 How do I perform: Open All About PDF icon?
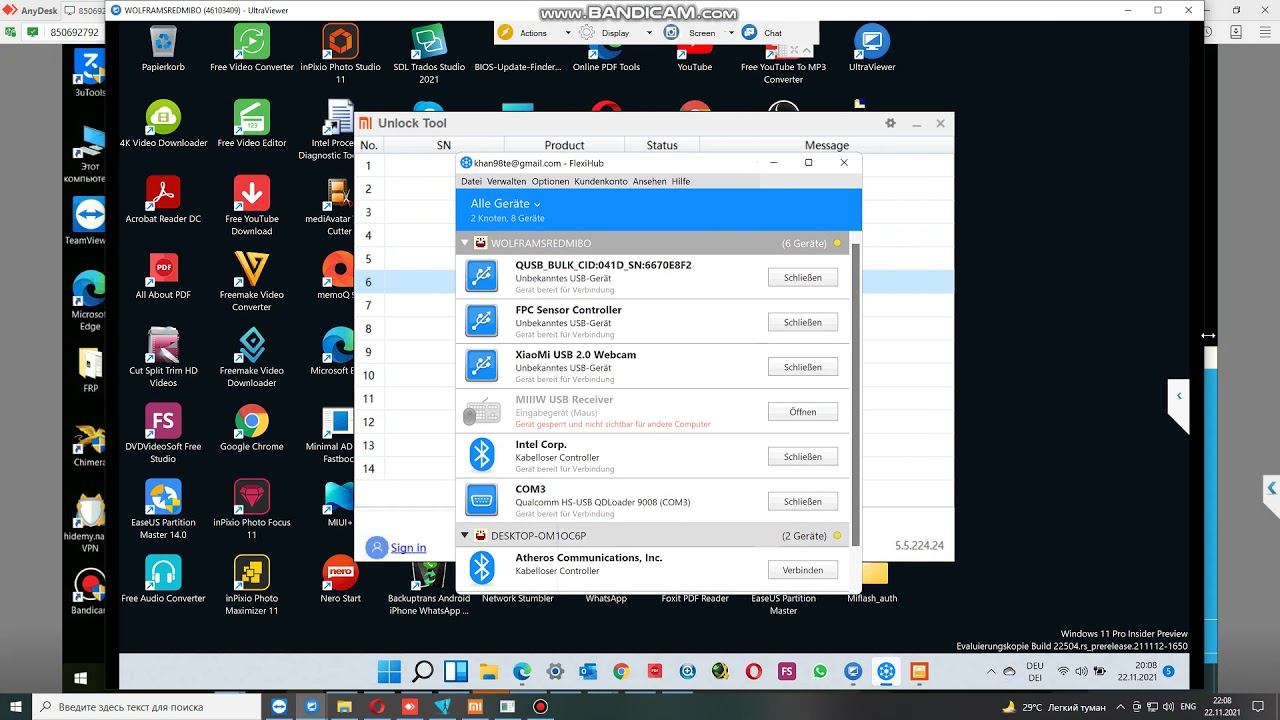(163, 276)
